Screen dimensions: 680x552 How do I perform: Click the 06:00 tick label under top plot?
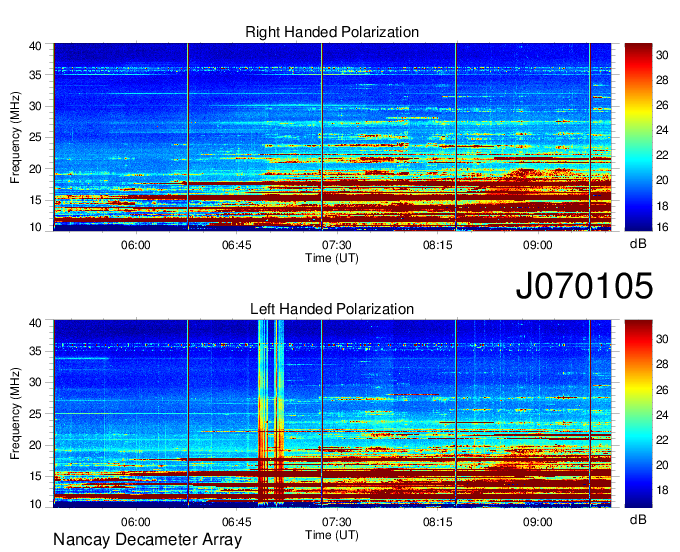(136, 245)
